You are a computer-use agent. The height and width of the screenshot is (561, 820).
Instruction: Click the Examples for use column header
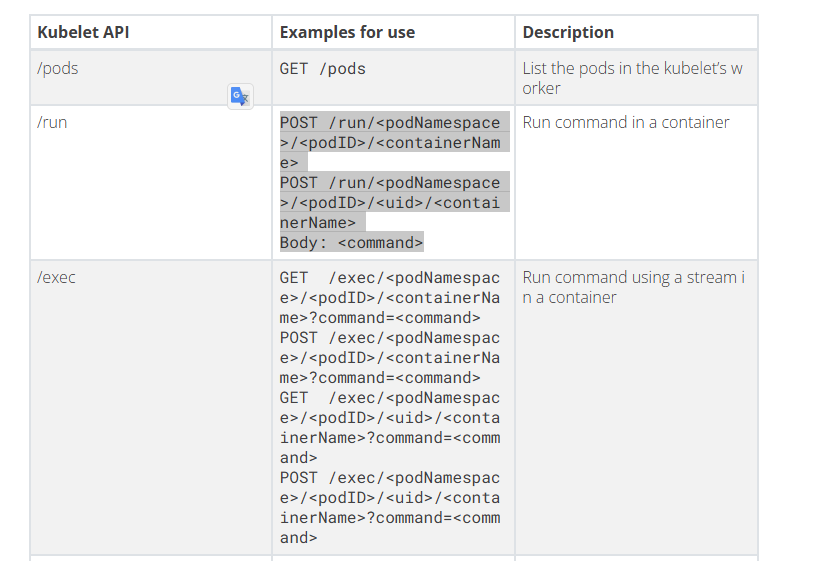[347, 32]
